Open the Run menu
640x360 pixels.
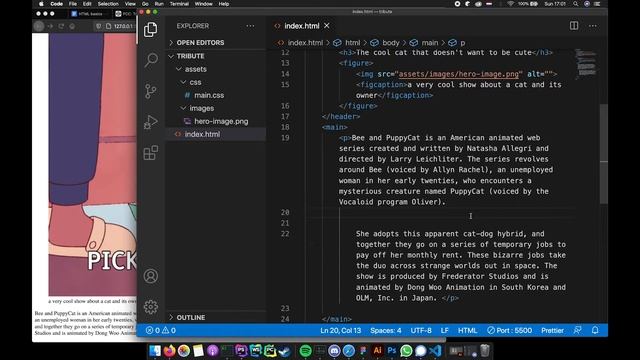159,4
